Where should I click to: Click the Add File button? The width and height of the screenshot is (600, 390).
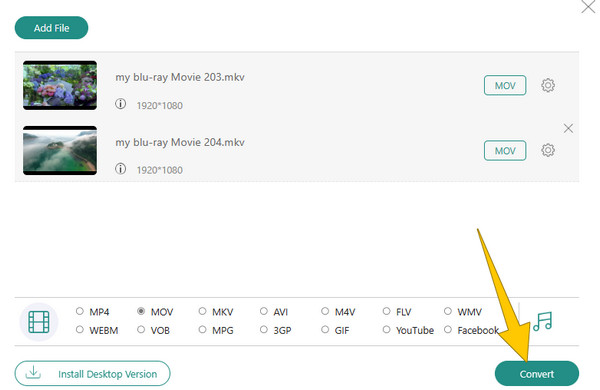(51, 28)
